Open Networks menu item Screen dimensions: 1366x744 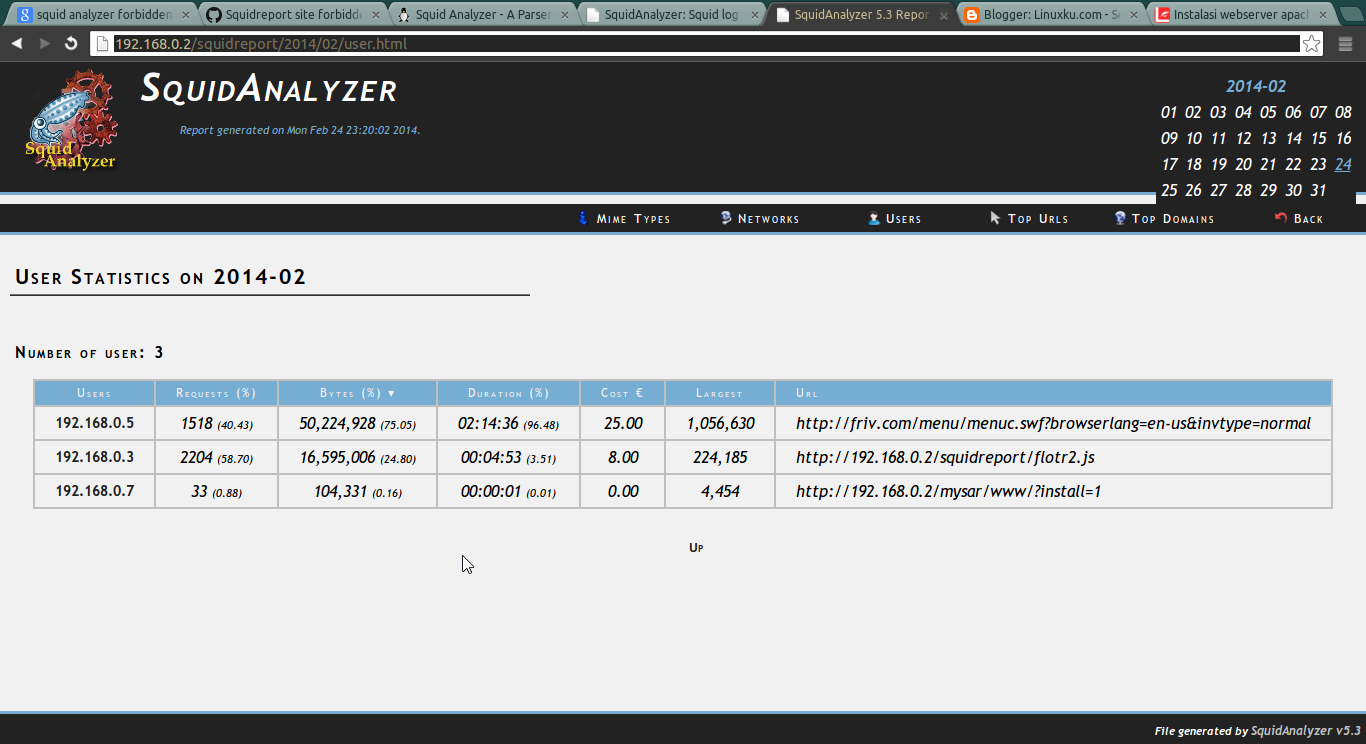pos(768,219)
